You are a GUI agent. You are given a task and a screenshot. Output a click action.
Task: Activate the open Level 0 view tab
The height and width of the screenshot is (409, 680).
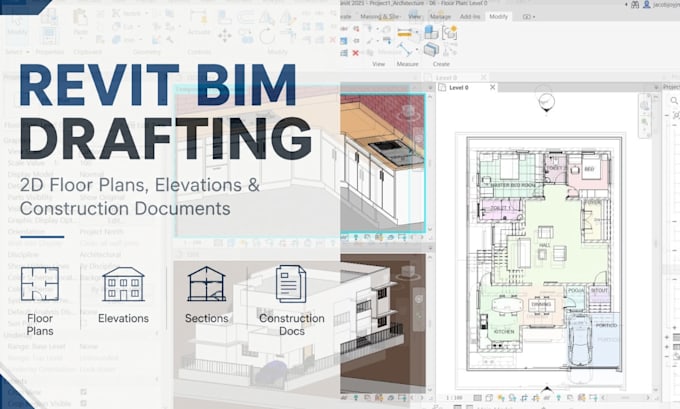pyautogui.click(x=459, y=88)
